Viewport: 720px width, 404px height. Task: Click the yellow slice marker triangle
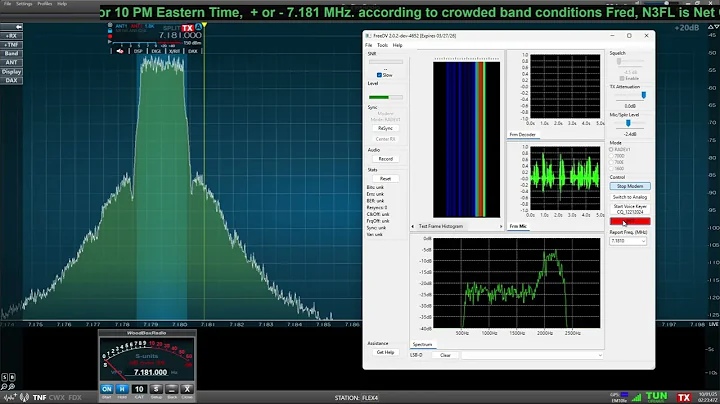(x=204, y=25)
